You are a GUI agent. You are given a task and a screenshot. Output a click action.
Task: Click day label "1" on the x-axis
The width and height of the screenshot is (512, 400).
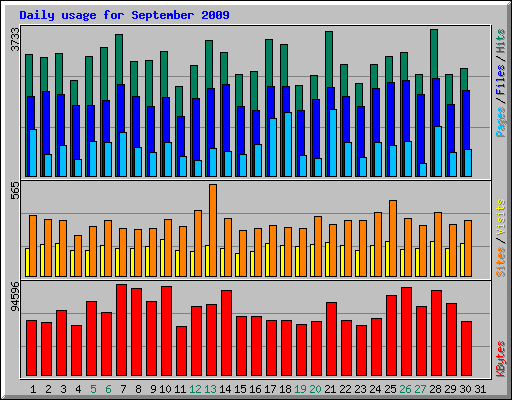coord(33,389)
